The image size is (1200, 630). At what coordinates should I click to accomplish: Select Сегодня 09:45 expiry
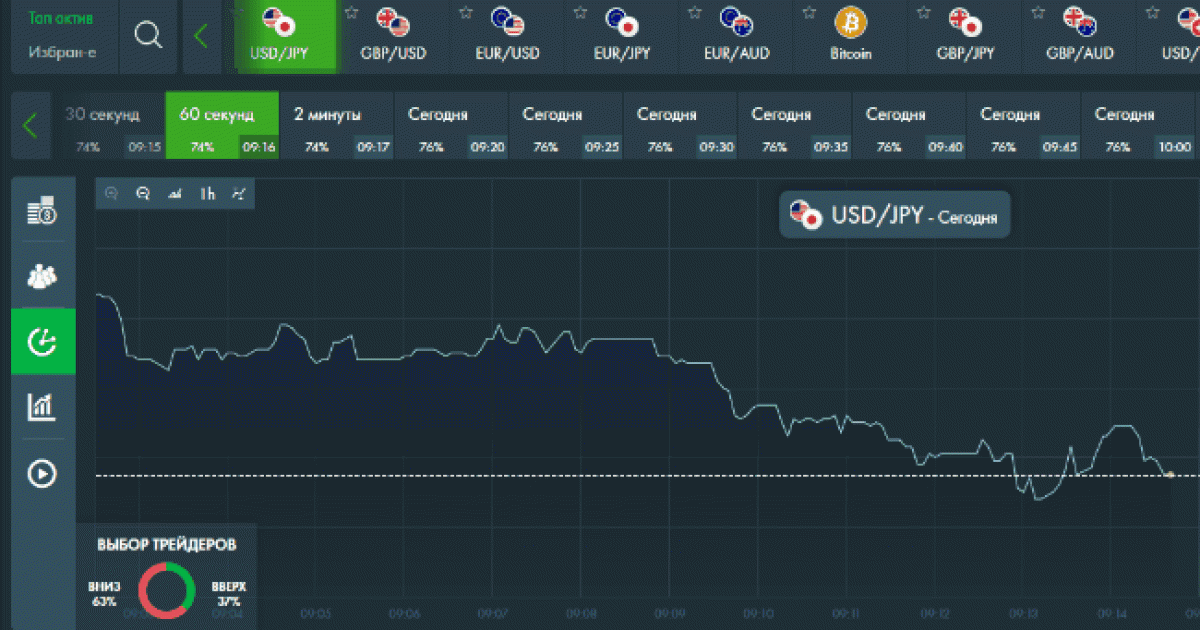pos(1022,126)
